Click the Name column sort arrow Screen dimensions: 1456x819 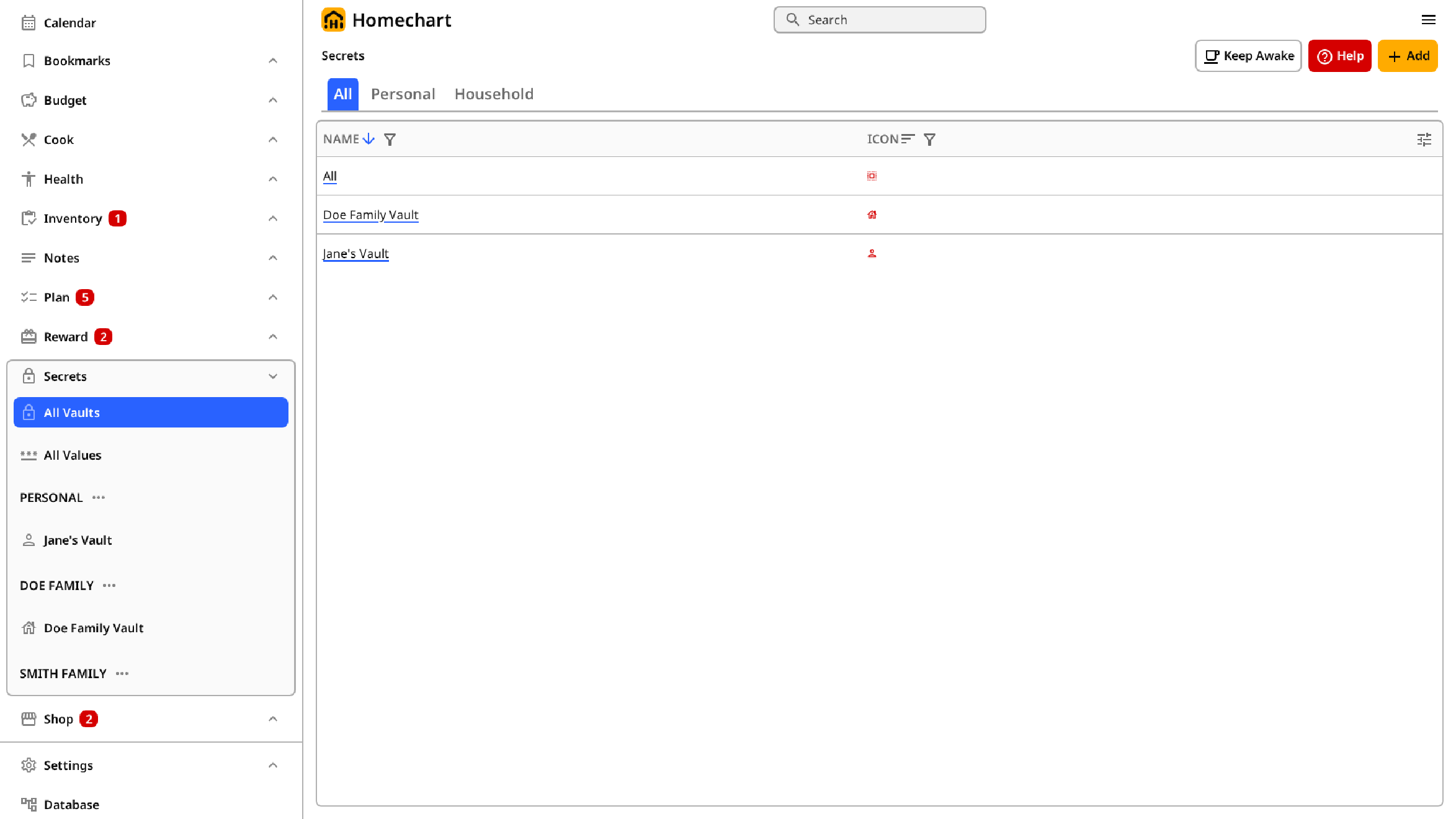(368, 139)
